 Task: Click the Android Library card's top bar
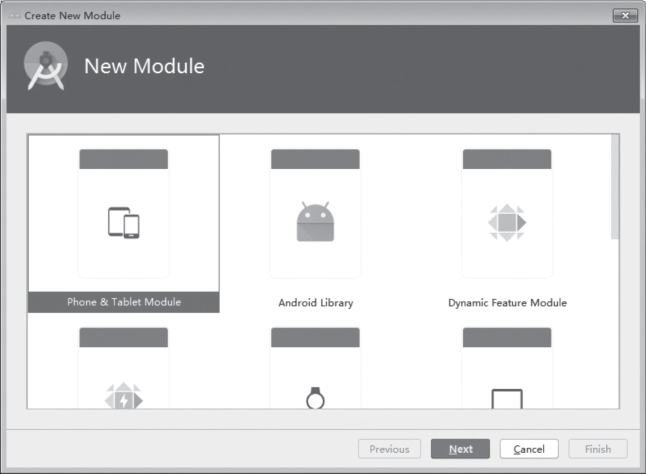coord(315,159)
